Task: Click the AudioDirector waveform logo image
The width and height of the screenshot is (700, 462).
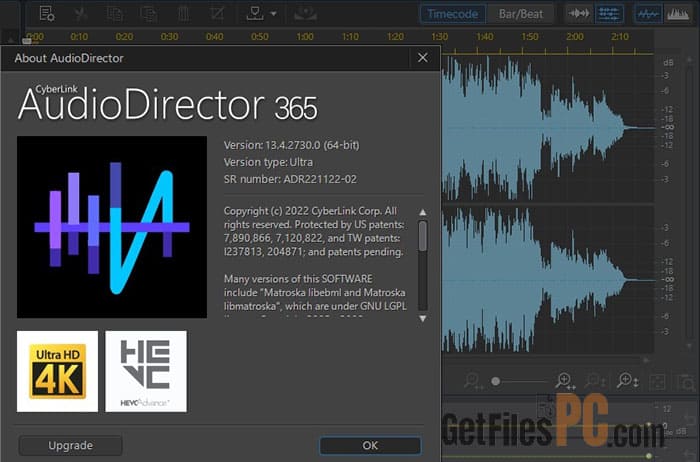Action: (x=112, y=227)
